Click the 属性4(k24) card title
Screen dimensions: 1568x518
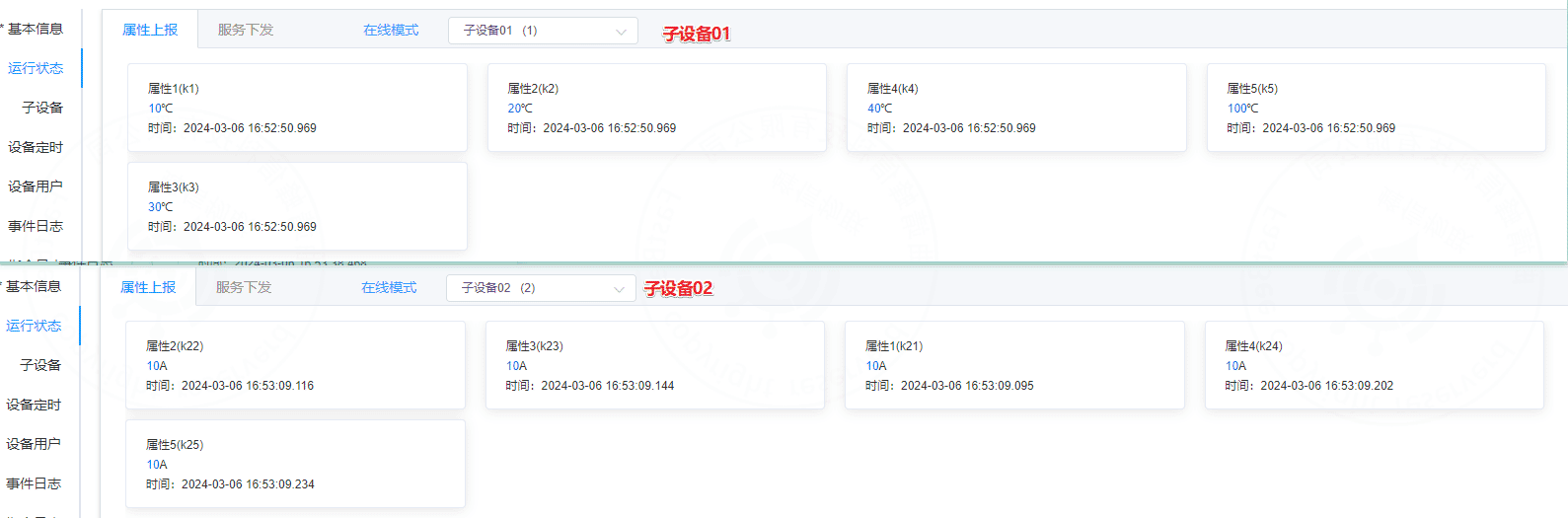[x=1254, y=346]
